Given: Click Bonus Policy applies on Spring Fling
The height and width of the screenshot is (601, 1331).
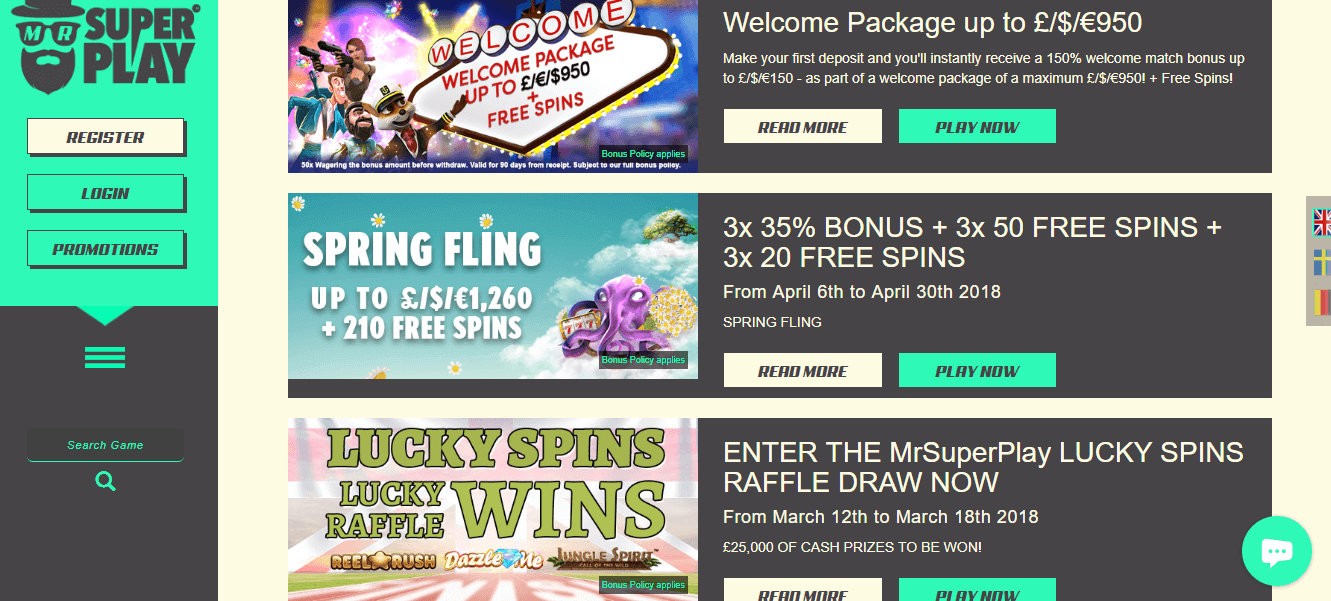Looking at the screenshot, I should (x=643, y=360).
